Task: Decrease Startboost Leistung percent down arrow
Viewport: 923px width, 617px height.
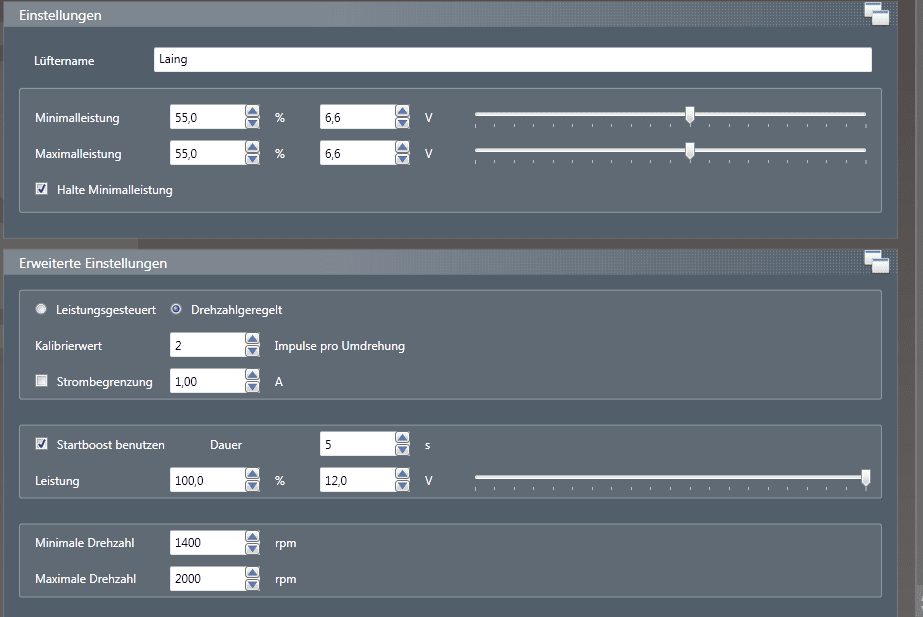Action: (252, 486)
